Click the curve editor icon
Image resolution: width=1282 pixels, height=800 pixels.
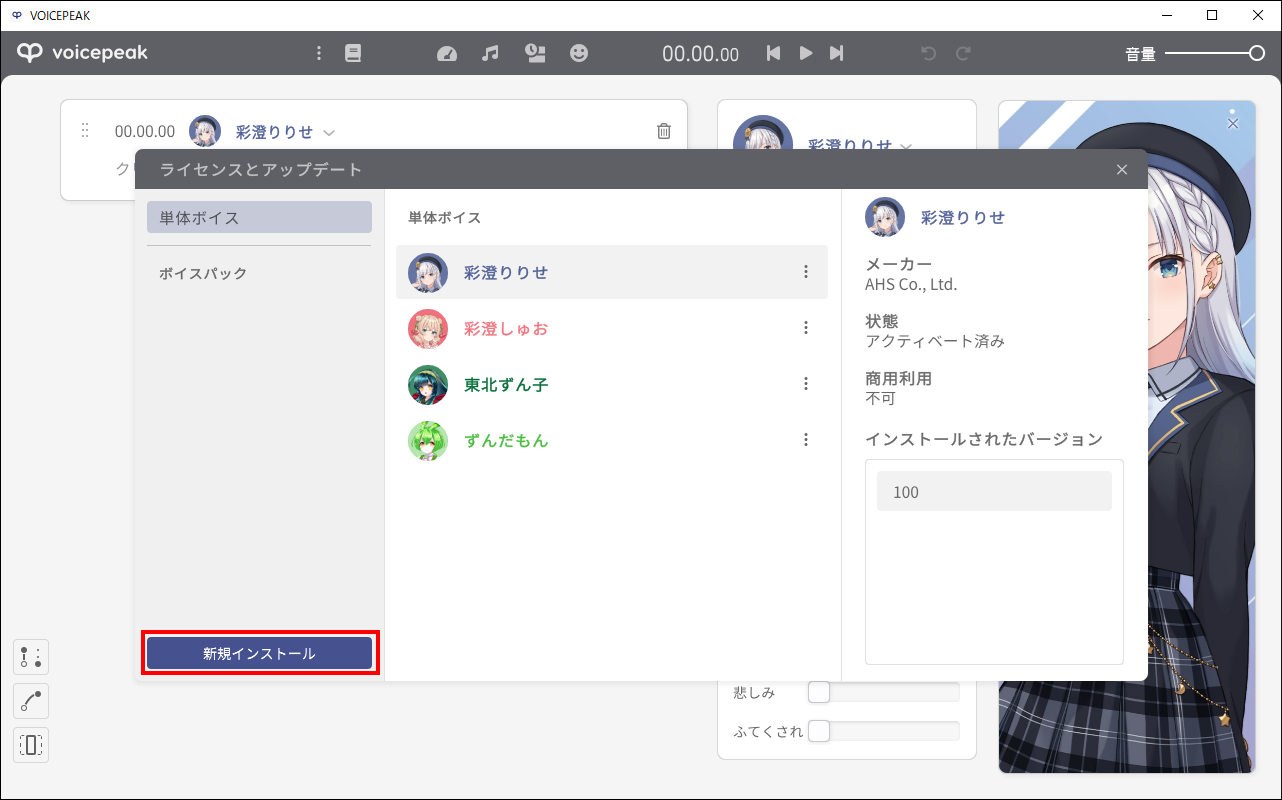coord(31,701)
